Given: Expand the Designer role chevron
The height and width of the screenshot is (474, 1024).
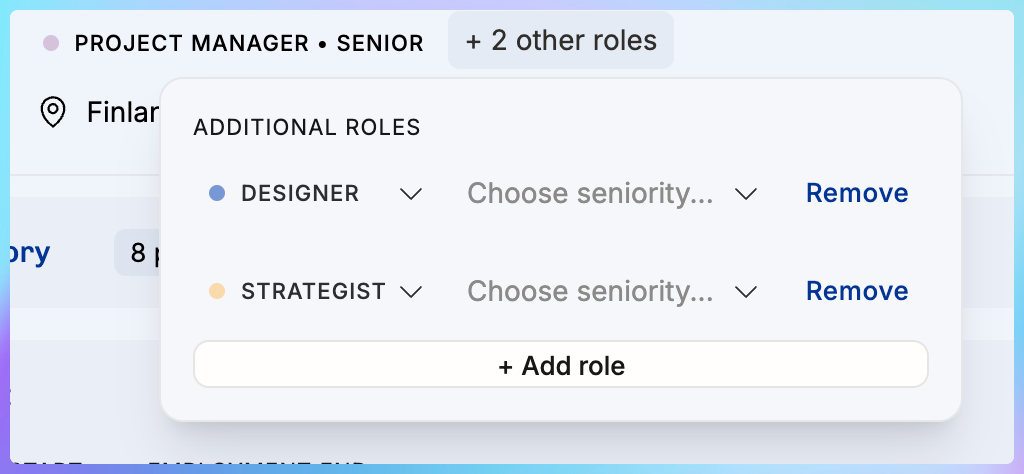Looking at the screenshot, I should tap(411, 194).
